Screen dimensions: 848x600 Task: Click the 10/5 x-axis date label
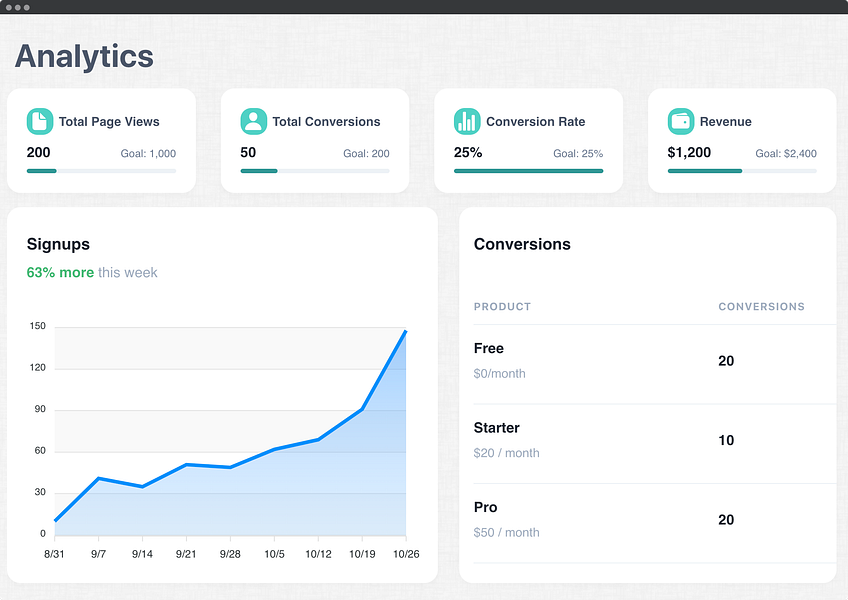coord(274,554)
